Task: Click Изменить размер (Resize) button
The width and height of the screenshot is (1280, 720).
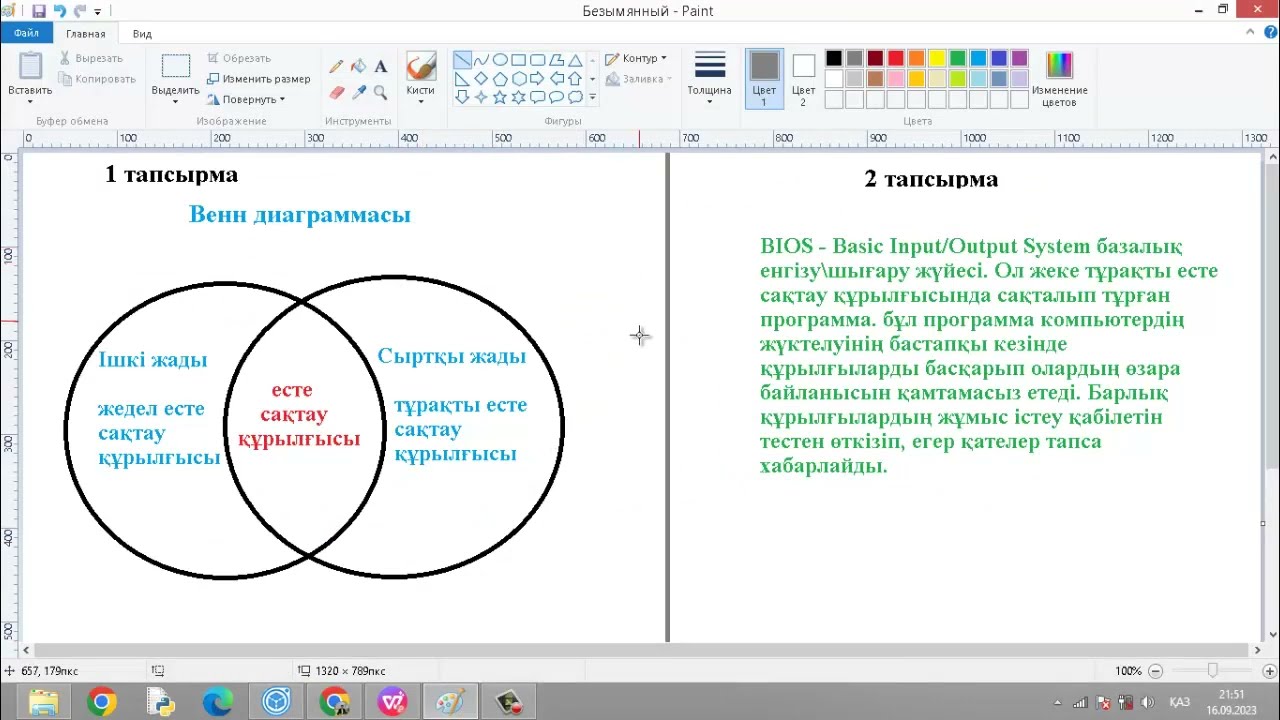Action: (258, 79)
